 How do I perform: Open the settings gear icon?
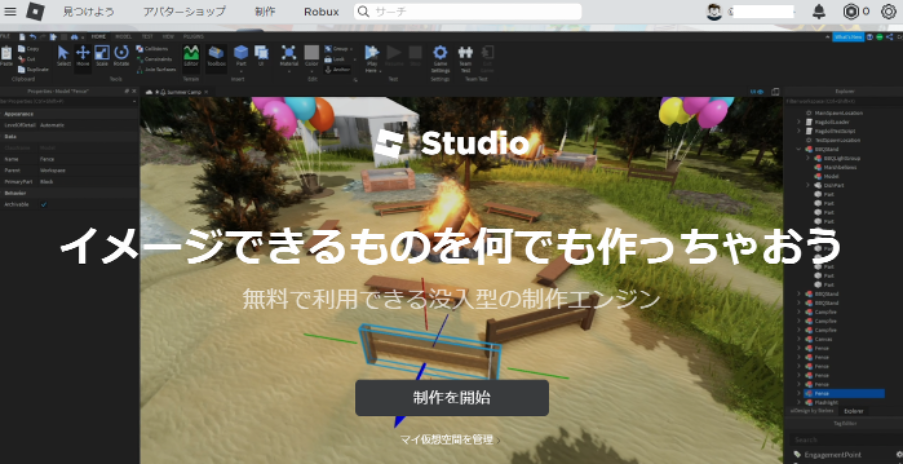888,12
